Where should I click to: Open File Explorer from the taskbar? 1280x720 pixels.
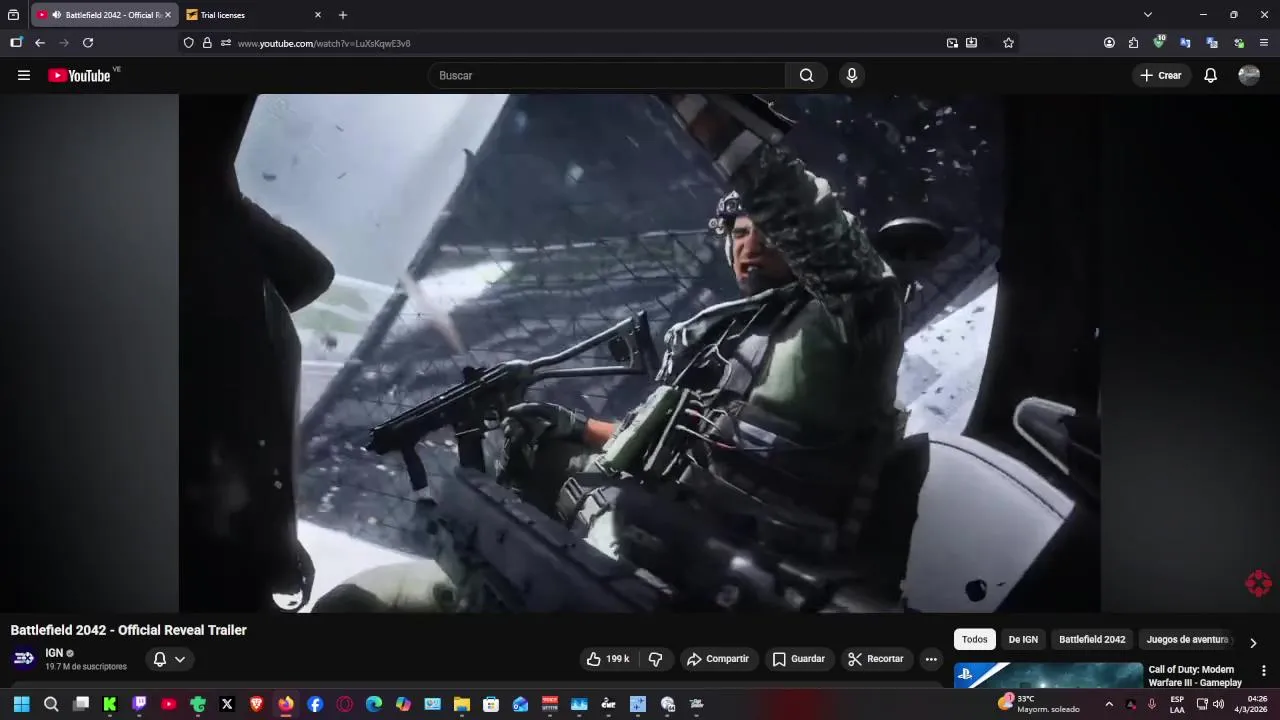click(x=462, y=704)
